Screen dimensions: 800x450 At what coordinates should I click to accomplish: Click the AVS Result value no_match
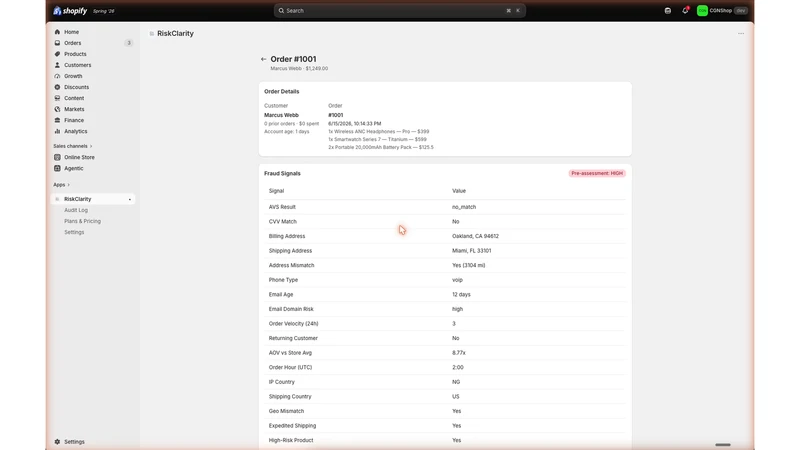point(464,207)
